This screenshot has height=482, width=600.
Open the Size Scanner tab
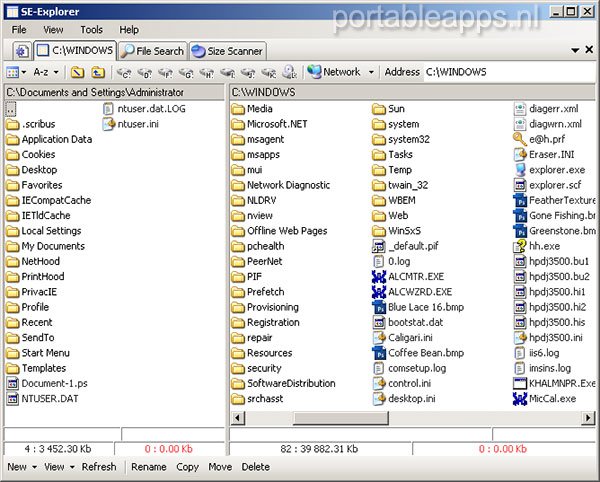[228, 51]
